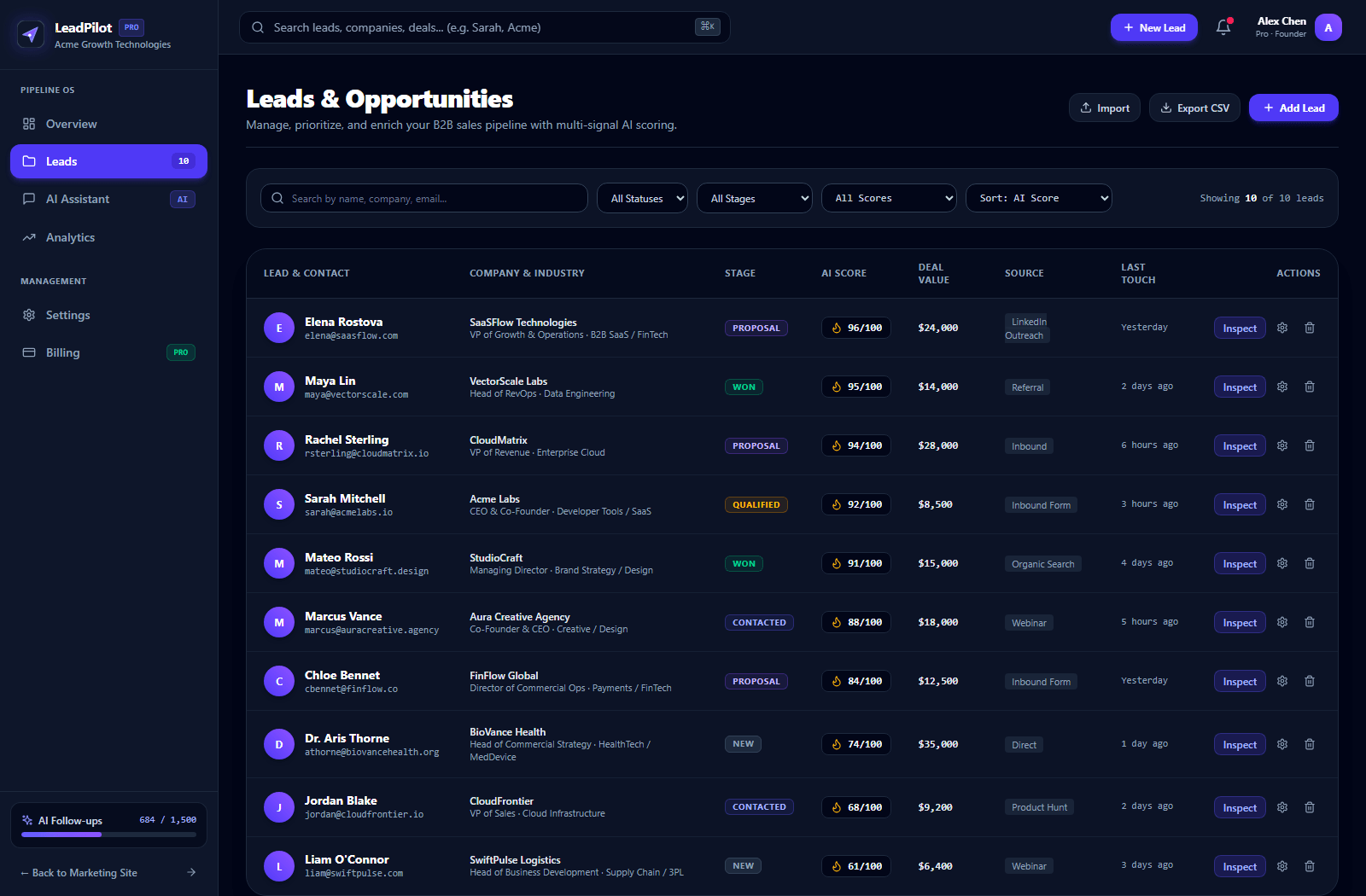Open settings gear for Maya Lin

click(1282, 387)
